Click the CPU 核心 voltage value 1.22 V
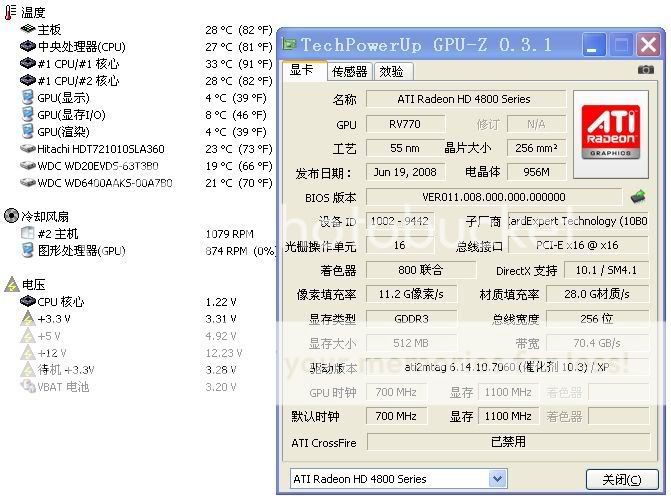The height and width of the screenshot is (500, 671). click(221, 302)
